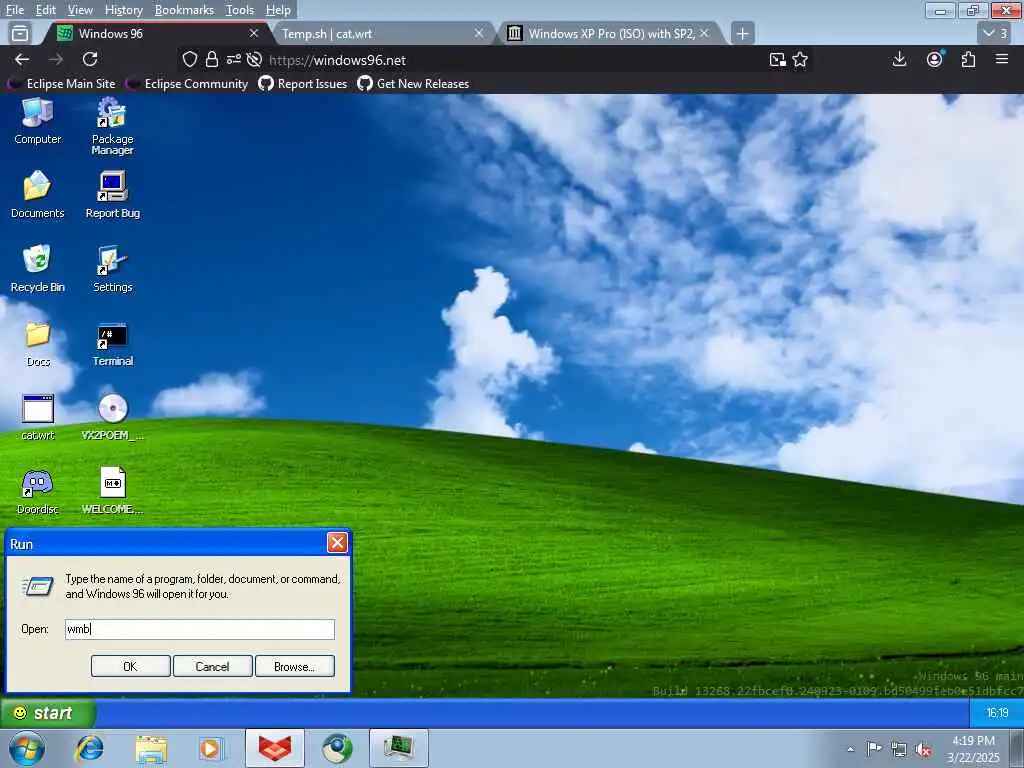Open Eclipse Main Site bookmark

tap(61, 84)
